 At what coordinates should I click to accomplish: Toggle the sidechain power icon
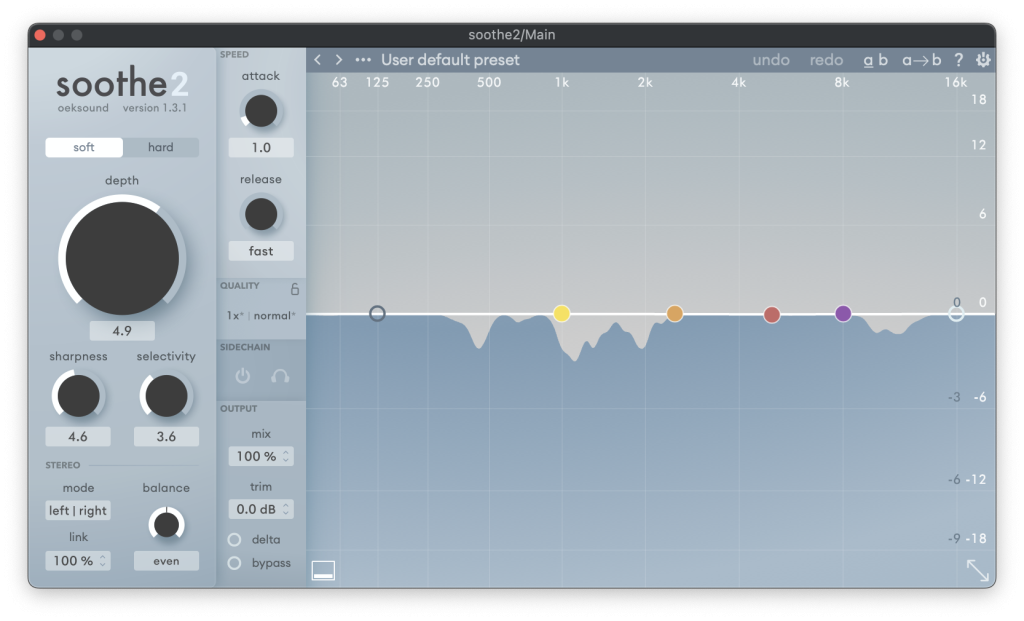242,376
